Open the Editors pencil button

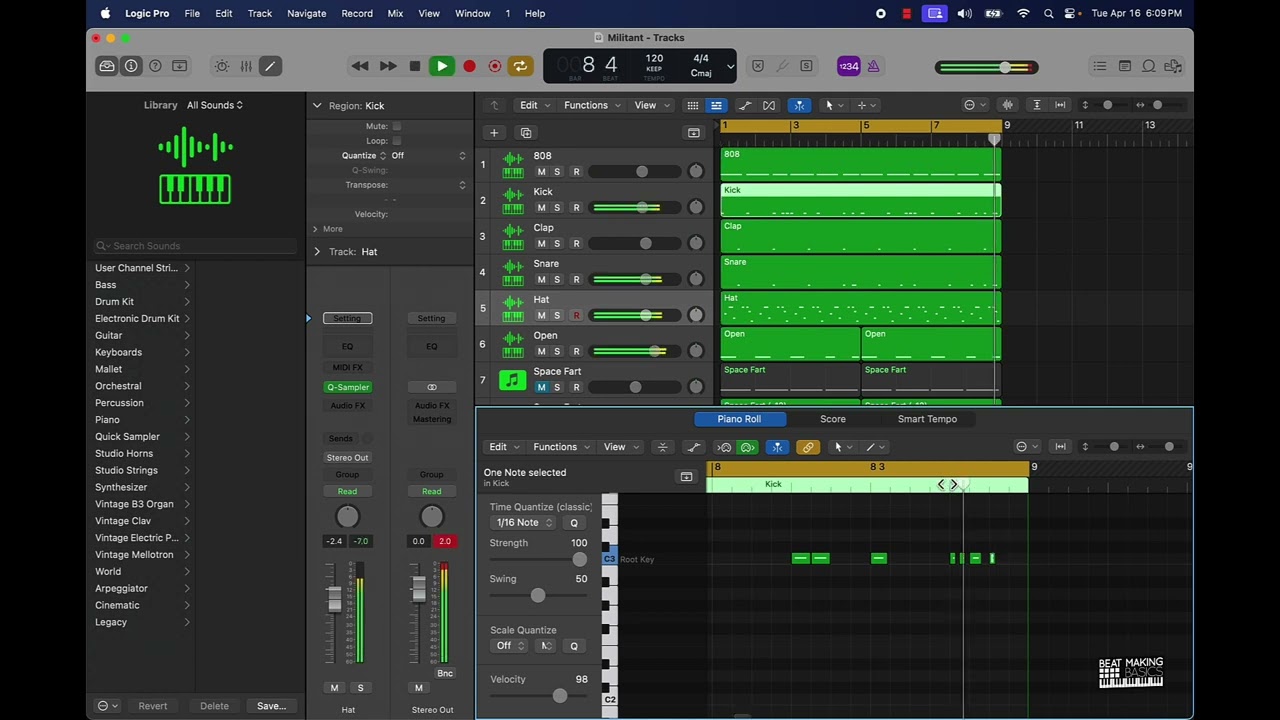[x=269, y=66]
